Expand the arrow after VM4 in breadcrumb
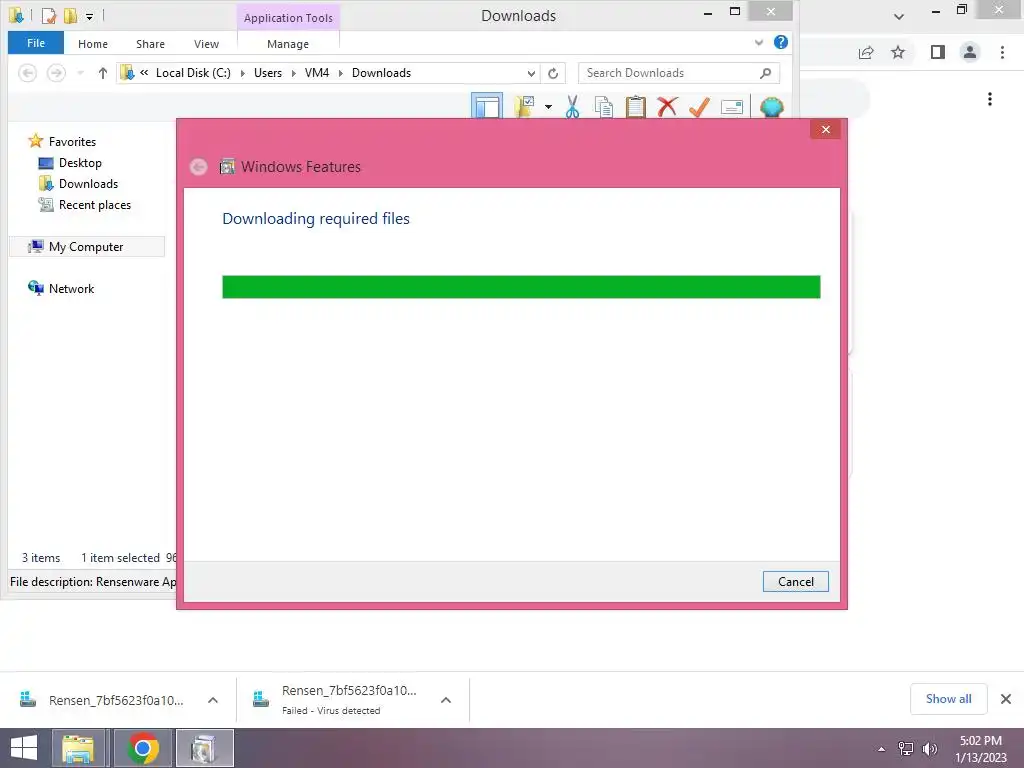 [x=340, y=73]
